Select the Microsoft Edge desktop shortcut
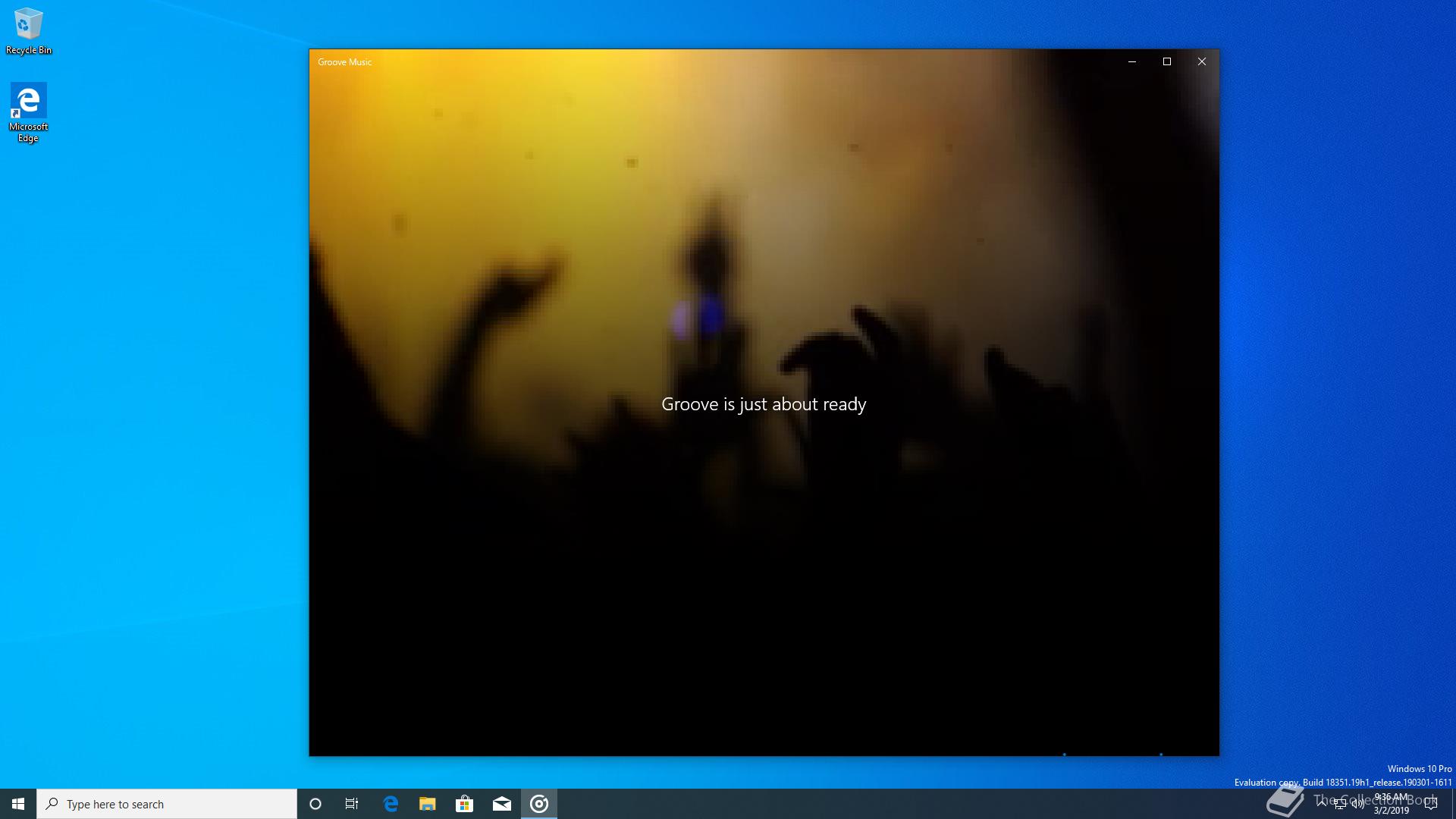Image resolution: width=1456 pixels, height=819 pixels. [x=28, y=112]
